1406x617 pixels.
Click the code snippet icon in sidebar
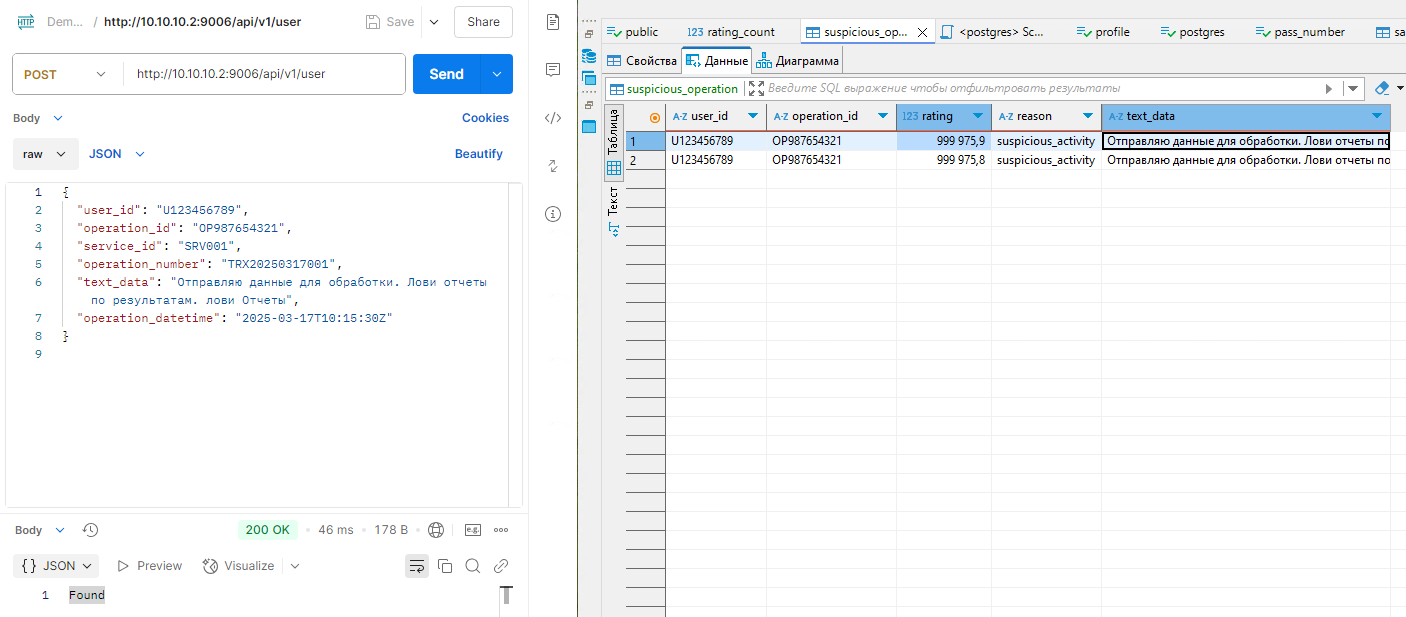(x=552, y=118)
